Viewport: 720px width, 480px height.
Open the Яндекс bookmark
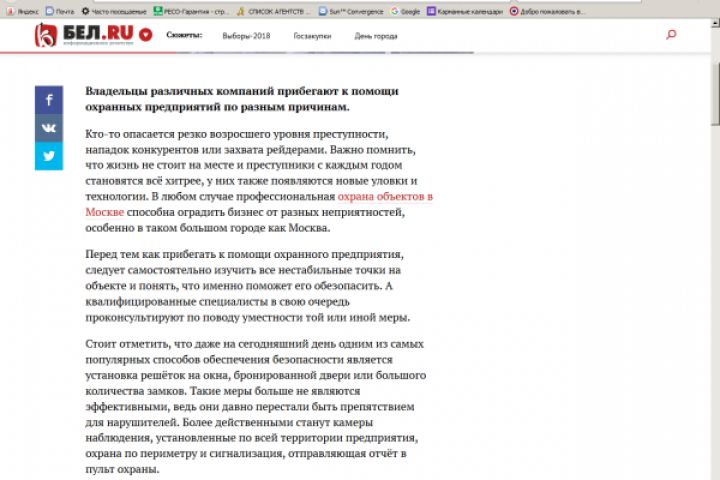click(x=22, y=11)
